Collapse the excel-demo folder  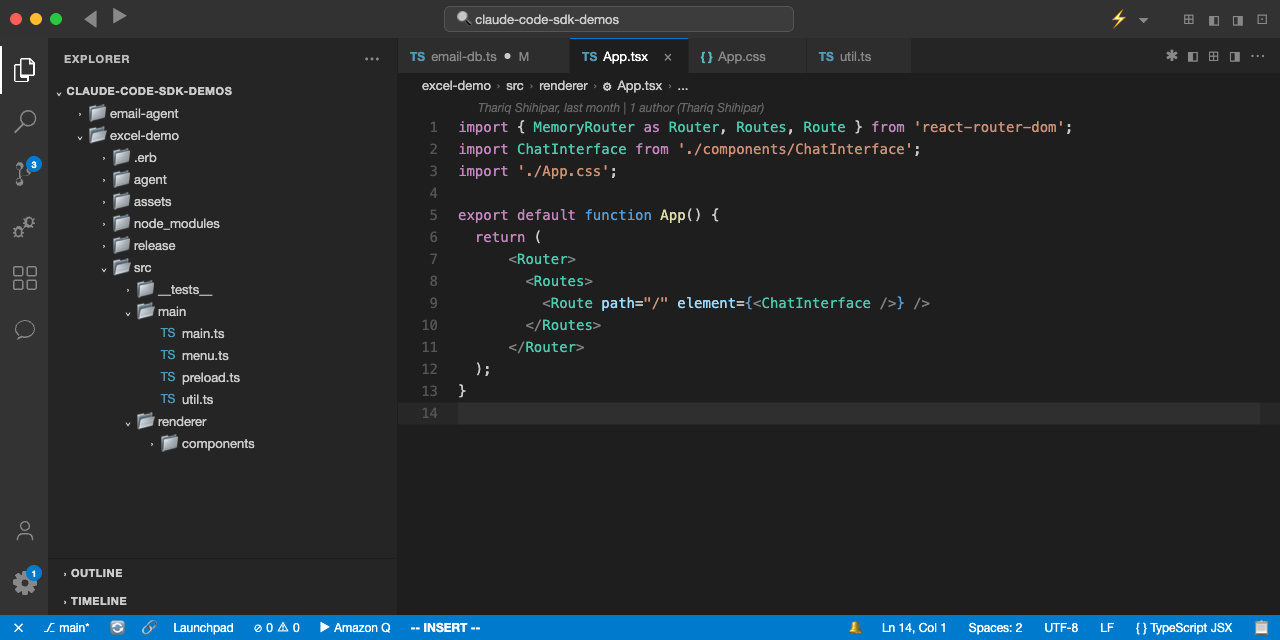[144, 136]
